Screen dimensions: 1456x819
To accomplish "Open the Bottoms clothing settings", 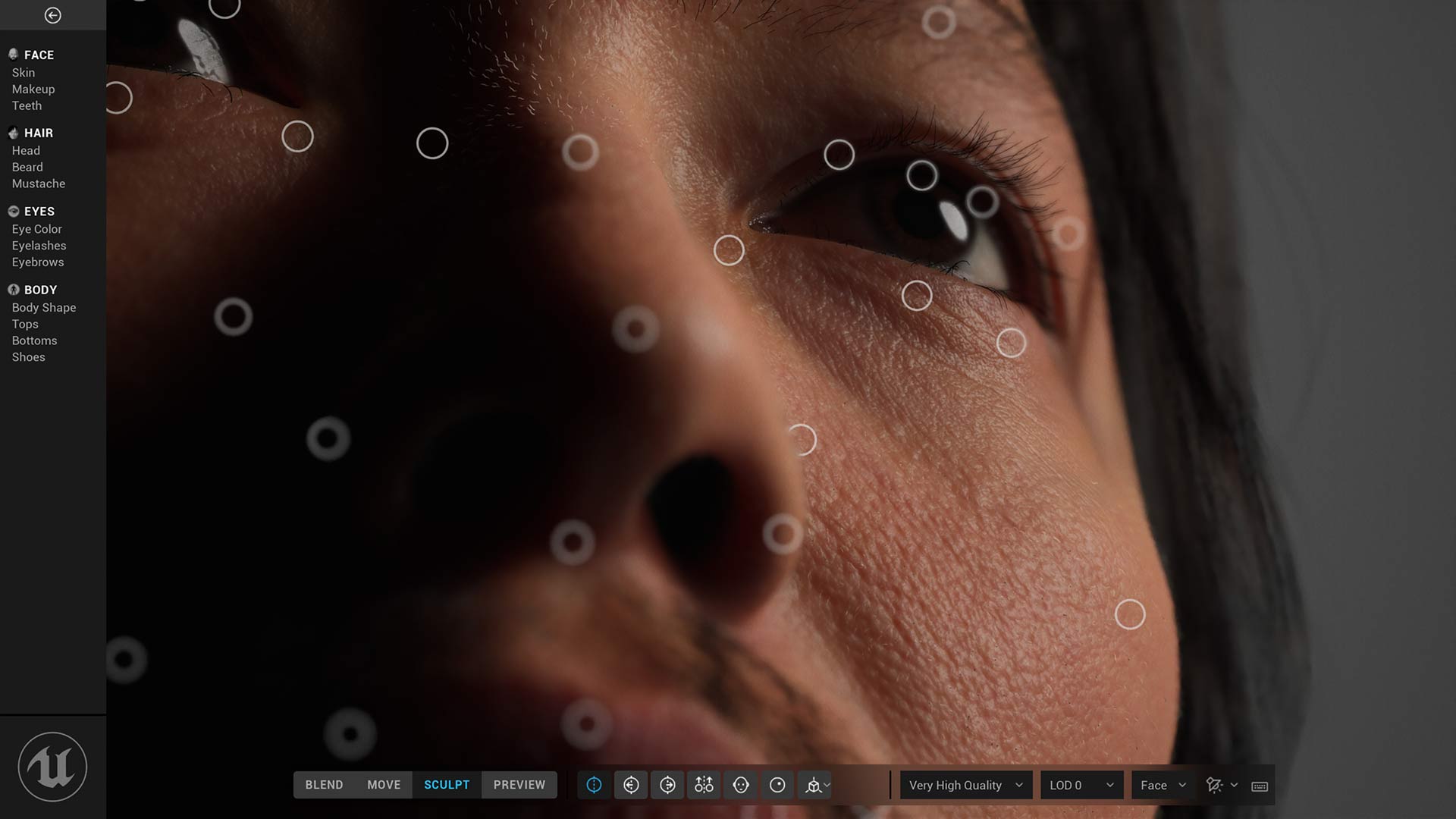I will click(x=34, y=341).
